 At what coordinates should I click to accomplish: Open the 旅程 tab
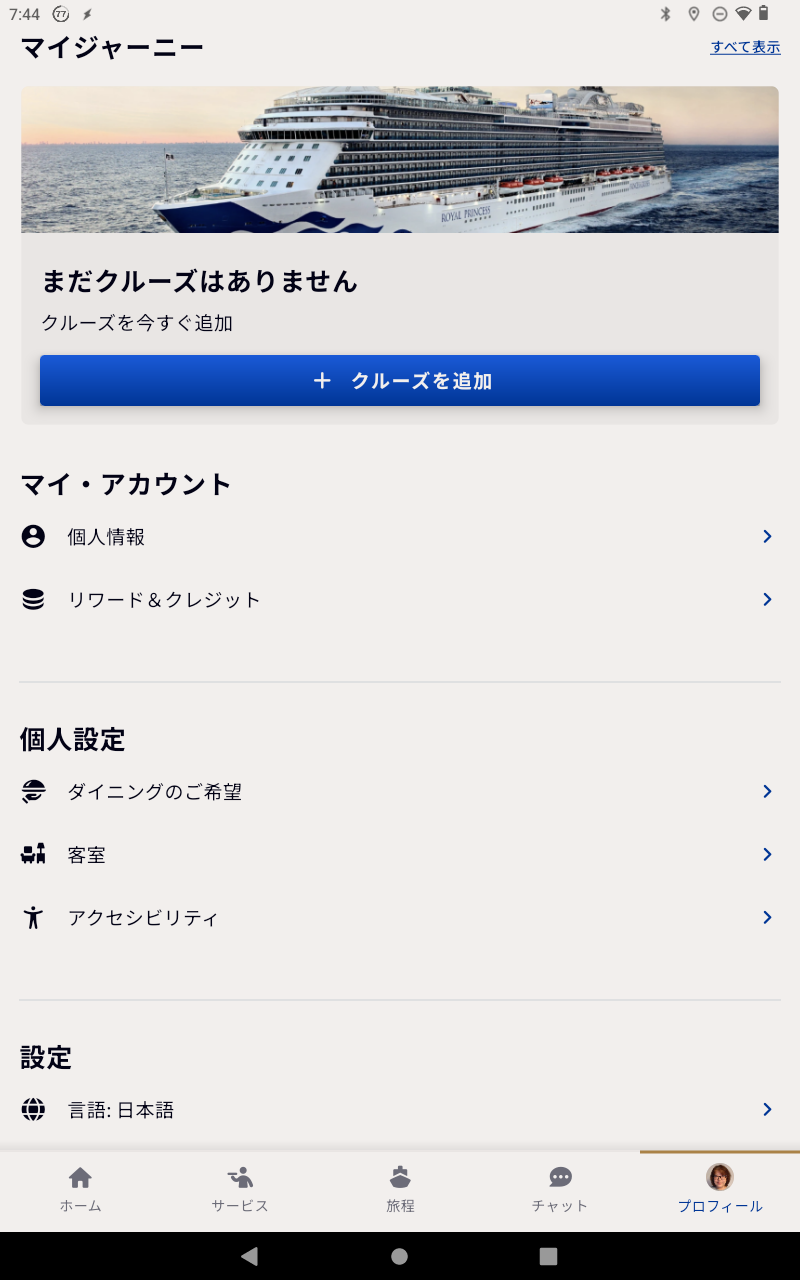click(400, 1189)
